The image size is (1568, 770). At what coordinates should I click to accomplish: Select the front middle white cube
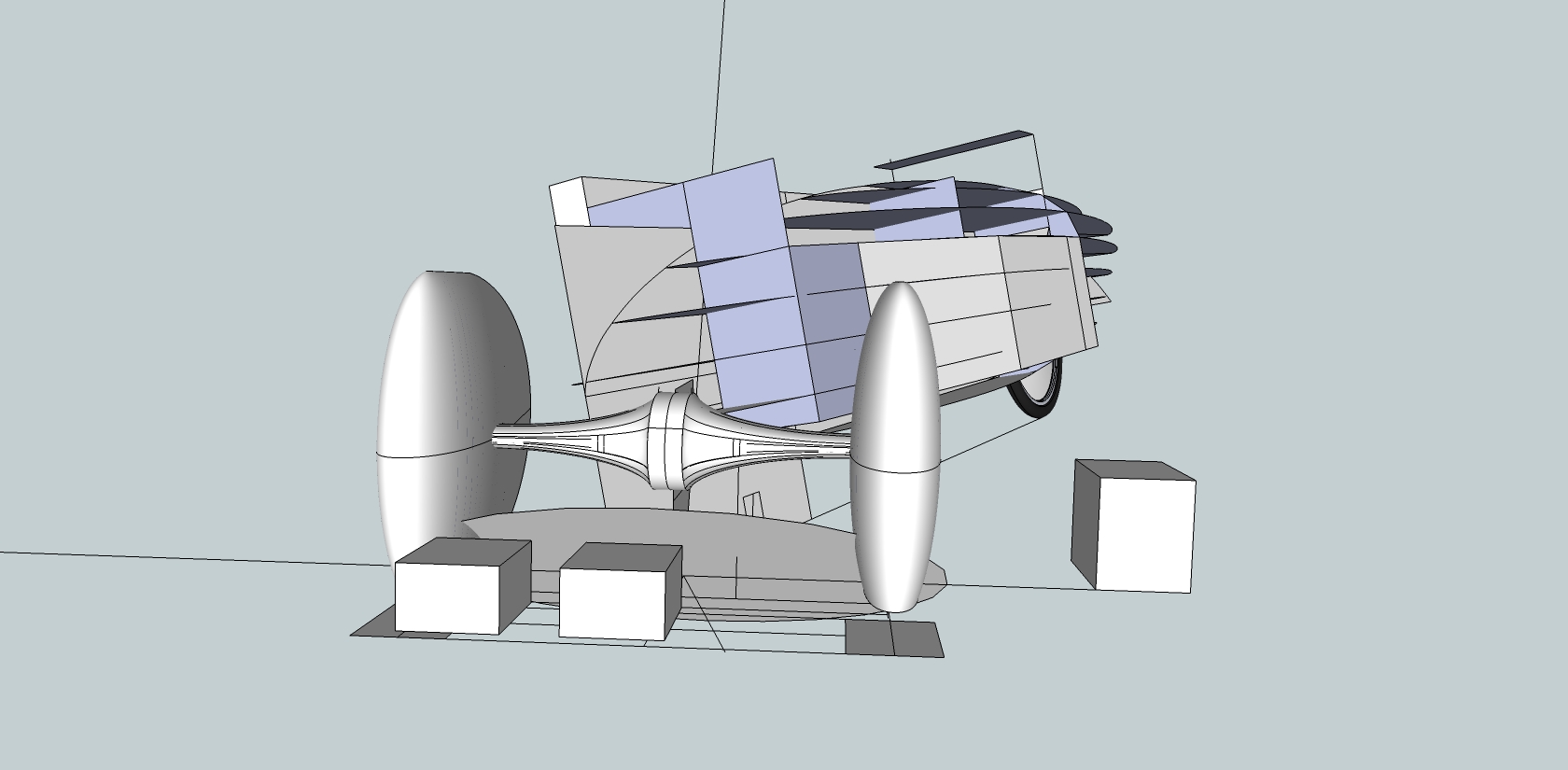(612, 604)
